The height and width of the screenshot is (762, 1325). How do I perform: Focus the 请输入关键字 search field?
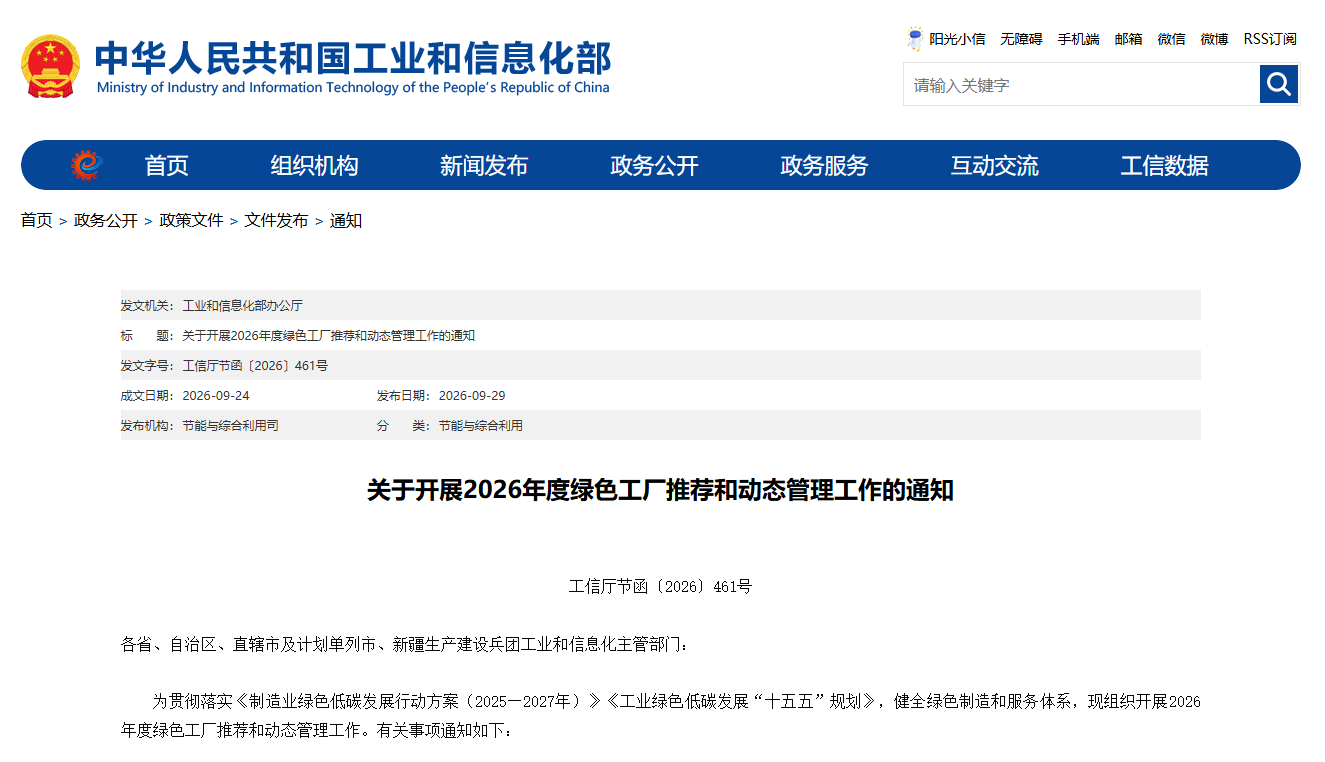coord(1081,85)
